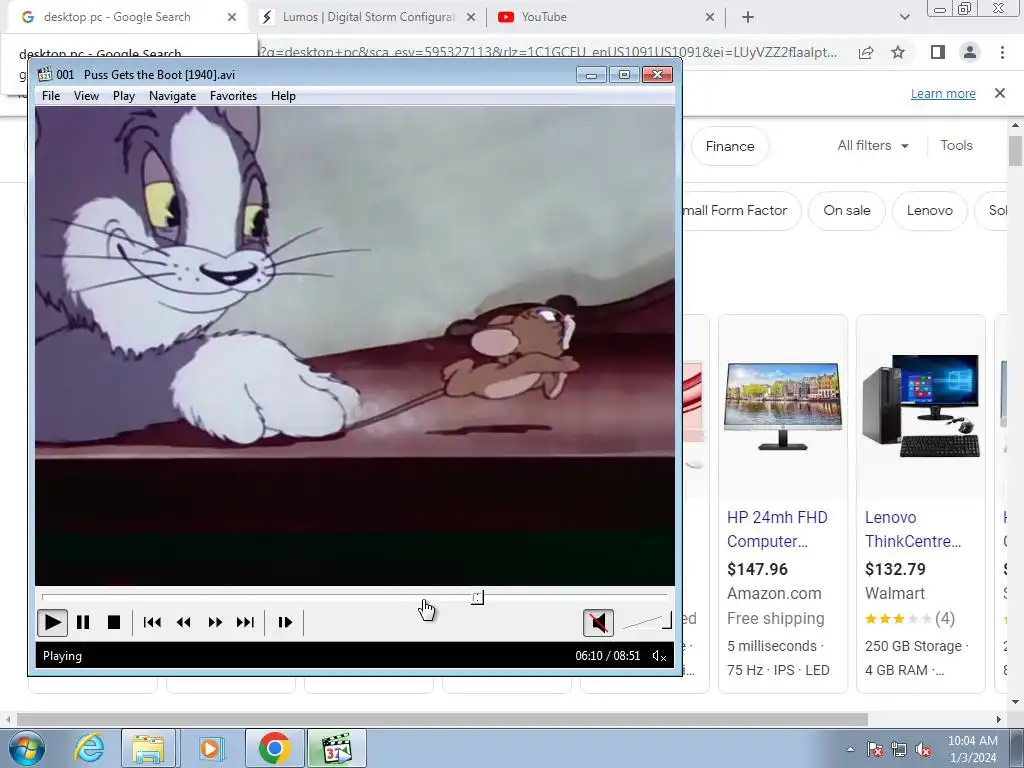Stop the video playback
Screen dimensions: 1024x768
point(114,622)
